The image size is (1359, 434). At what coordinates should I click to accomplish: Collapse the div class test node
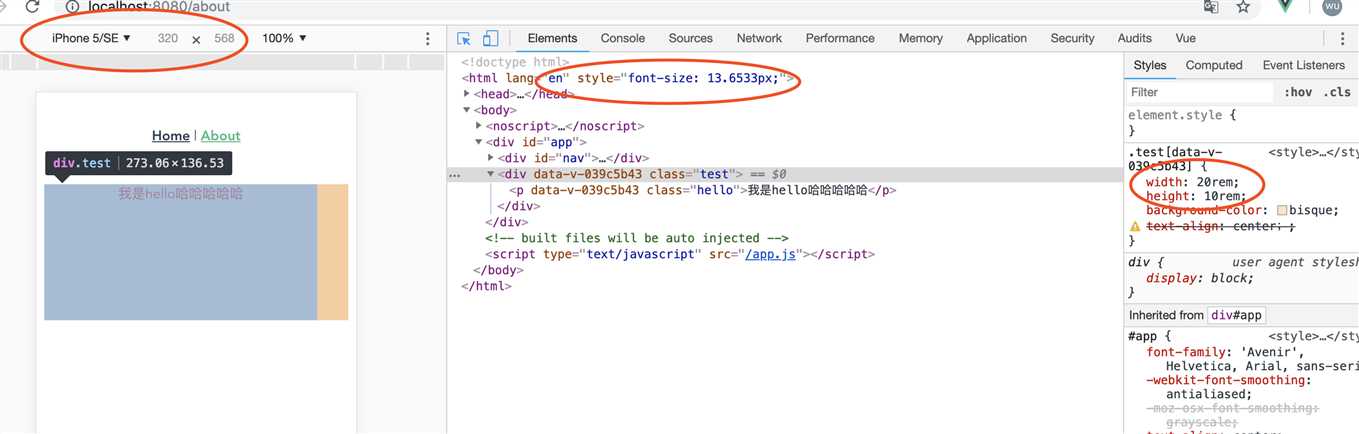[491, 174]
